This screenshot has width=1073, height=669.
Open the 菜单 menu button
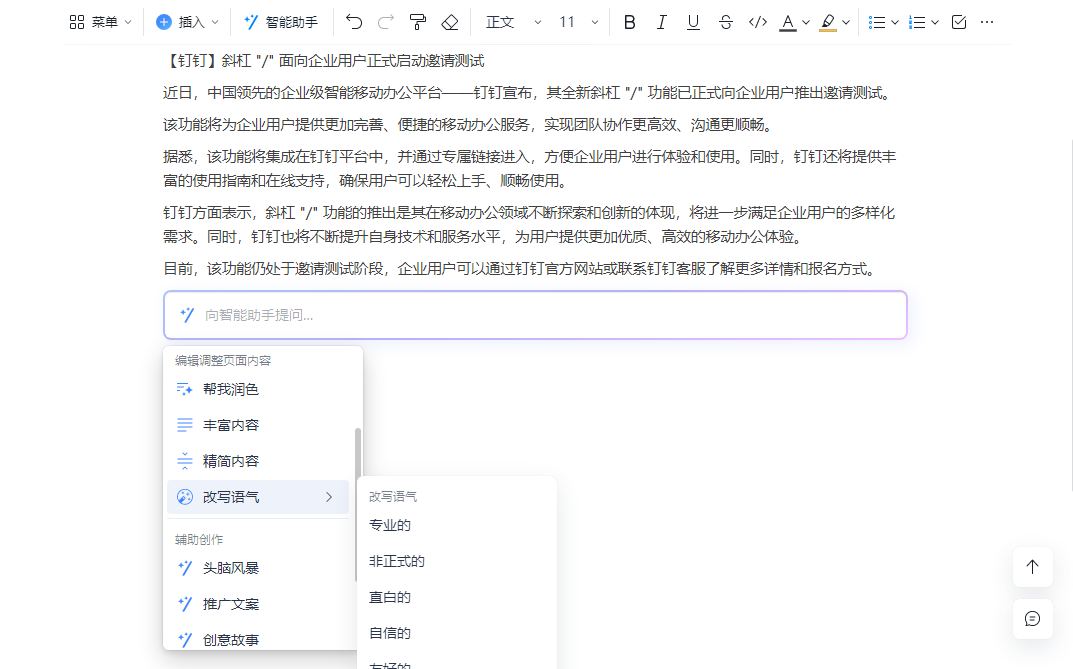(100, 22)
